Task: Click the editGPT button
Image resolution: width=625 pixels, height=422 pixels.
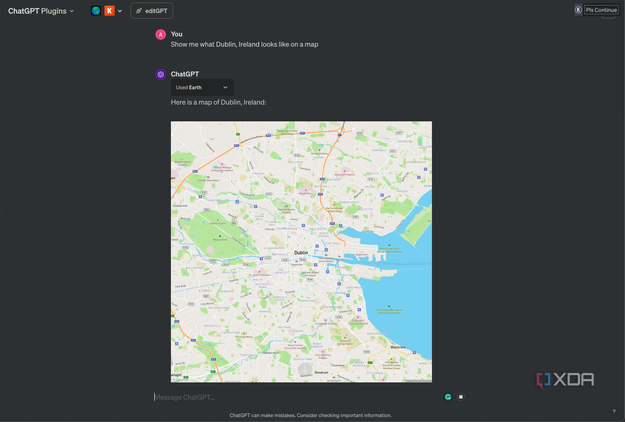Action: [151, 11]
